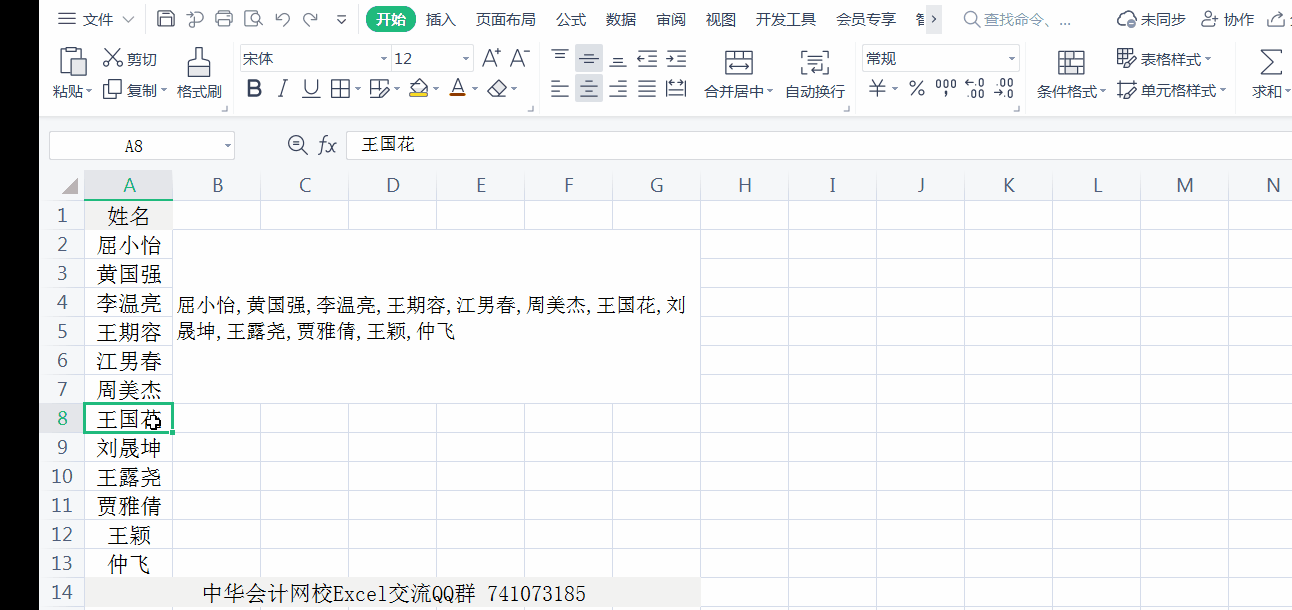
Task: Show more ribbon tabs with arrow
Action: pos(934,19)
